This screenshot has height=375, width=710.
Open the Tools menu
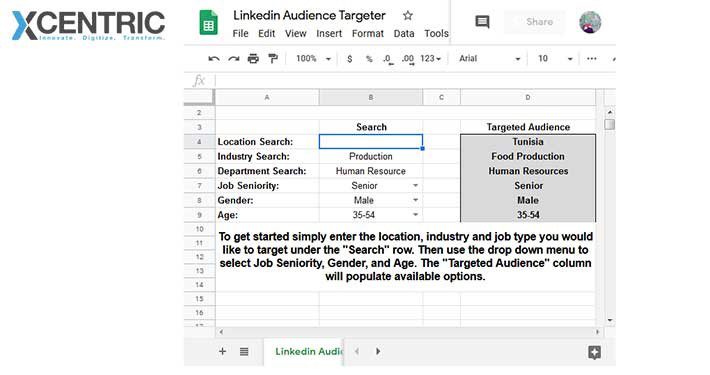click(436, 34)
